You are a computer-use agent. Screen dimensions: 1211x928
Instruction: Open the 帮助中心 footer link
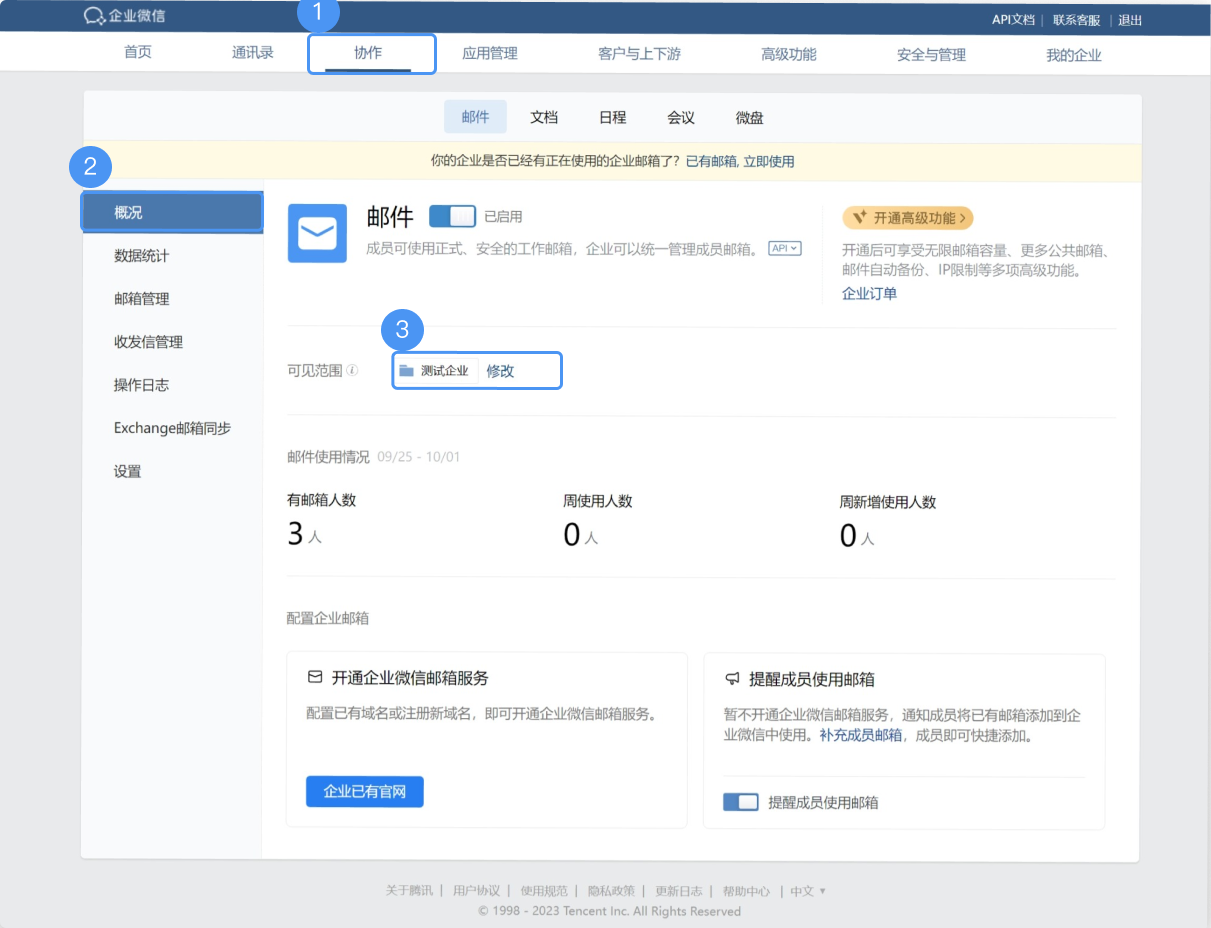pos(746,891)
